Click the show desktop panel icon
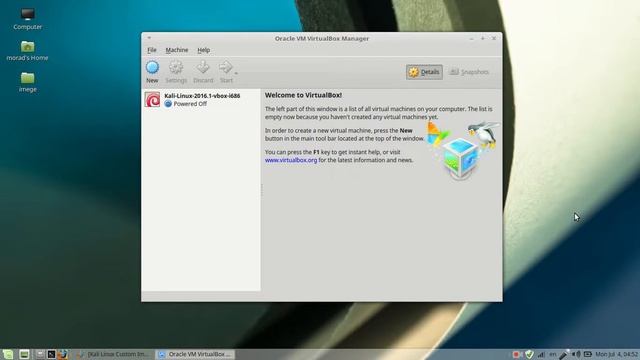This screenshot has height=360, width=640. click(x=24, y=354)
